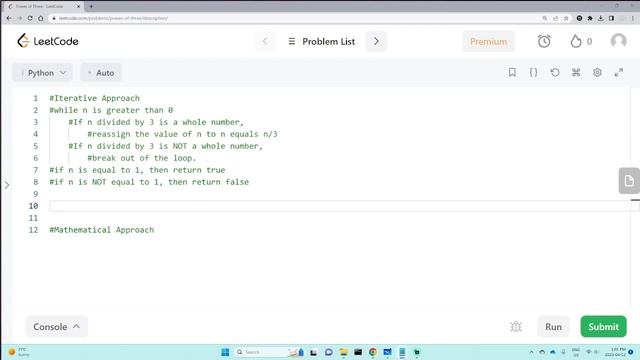The image size is (640, 360).
Task: Run the code
Action: [x=553, y=327]
